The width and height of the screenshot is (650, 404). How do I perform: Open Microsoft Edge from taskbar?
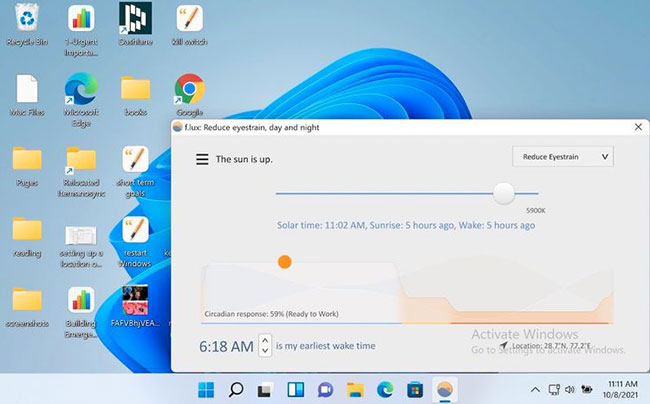pos(385,389)
